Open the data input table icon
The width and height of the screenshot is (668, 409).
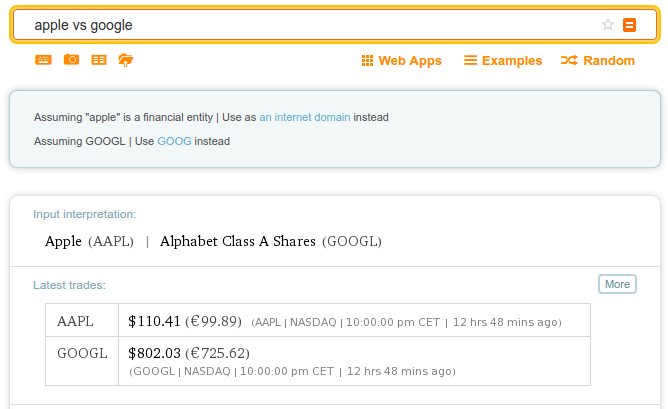99,60
